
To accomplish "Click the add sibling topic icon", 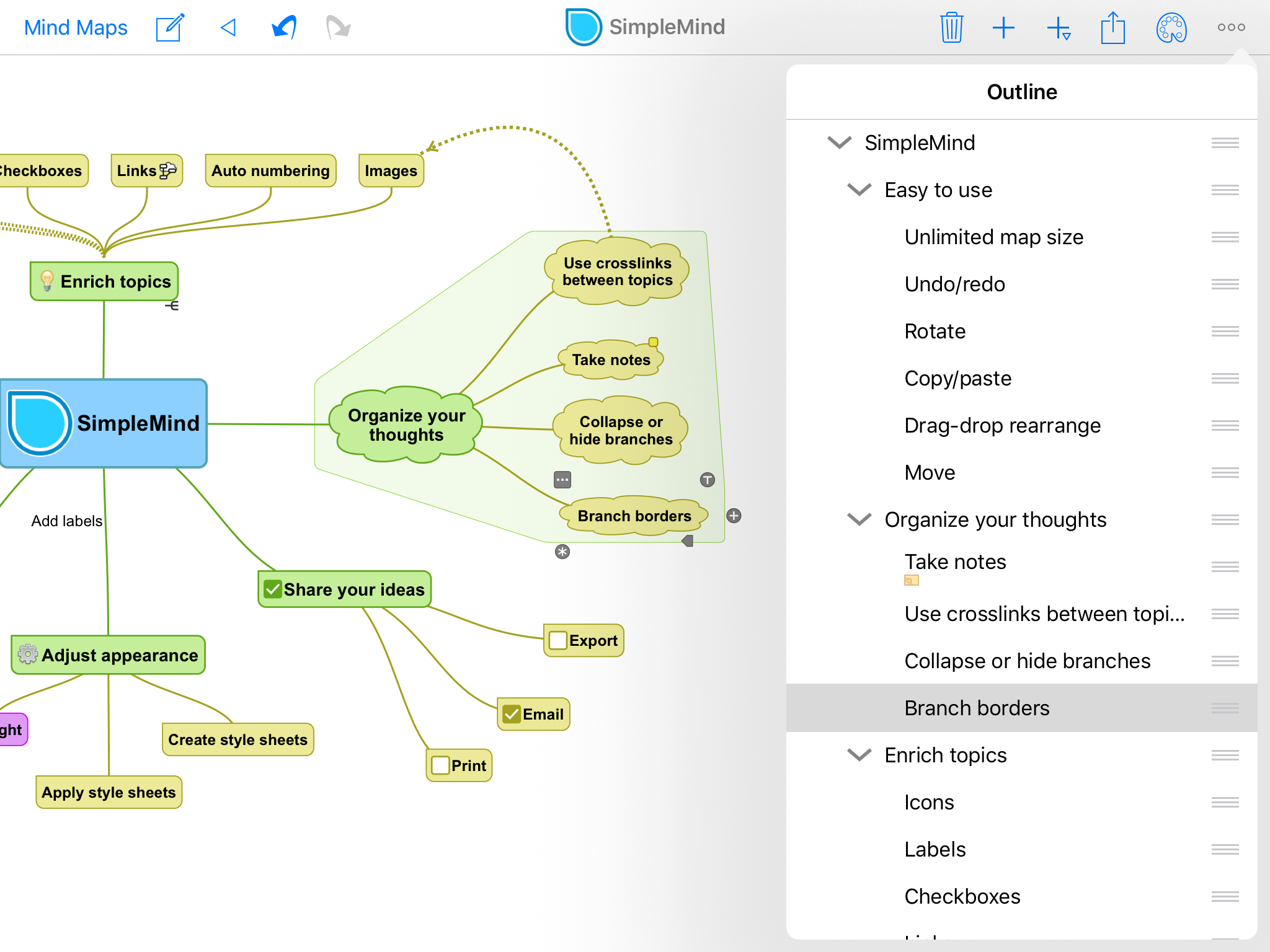I will click(1059, 29).
